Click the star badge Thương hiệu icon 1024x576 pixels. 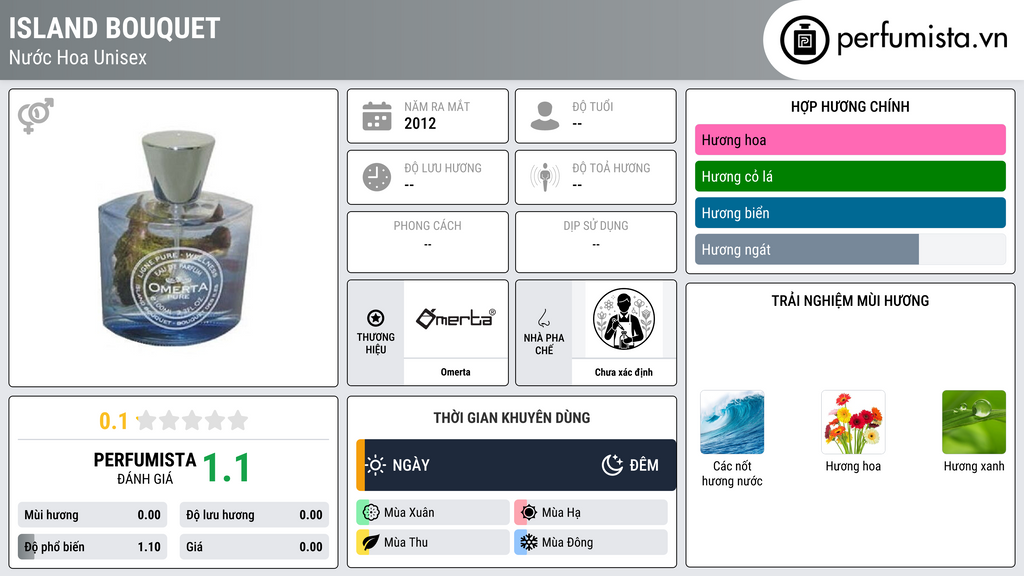[376, 318]
